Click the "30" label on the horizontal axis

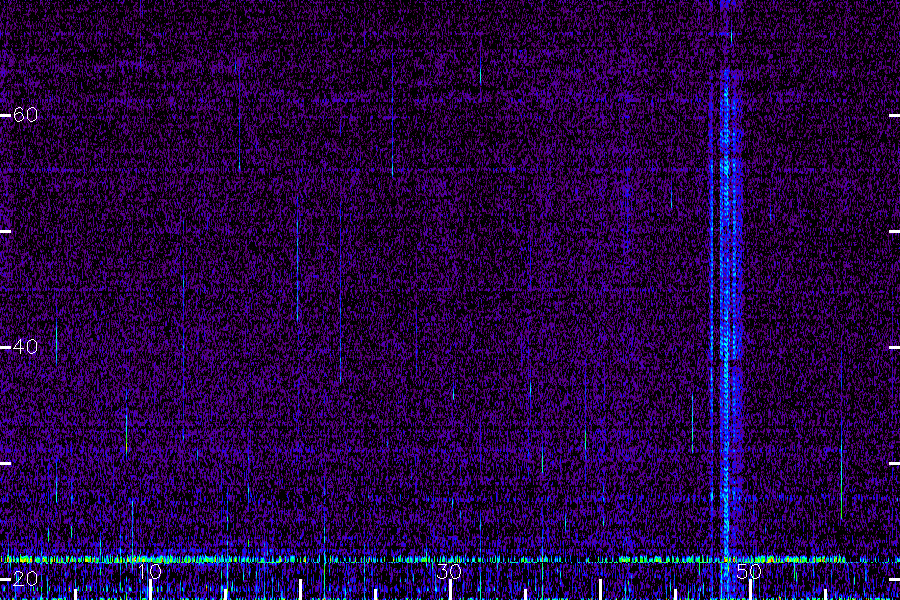pyautogui.click(x=449, y=571)
